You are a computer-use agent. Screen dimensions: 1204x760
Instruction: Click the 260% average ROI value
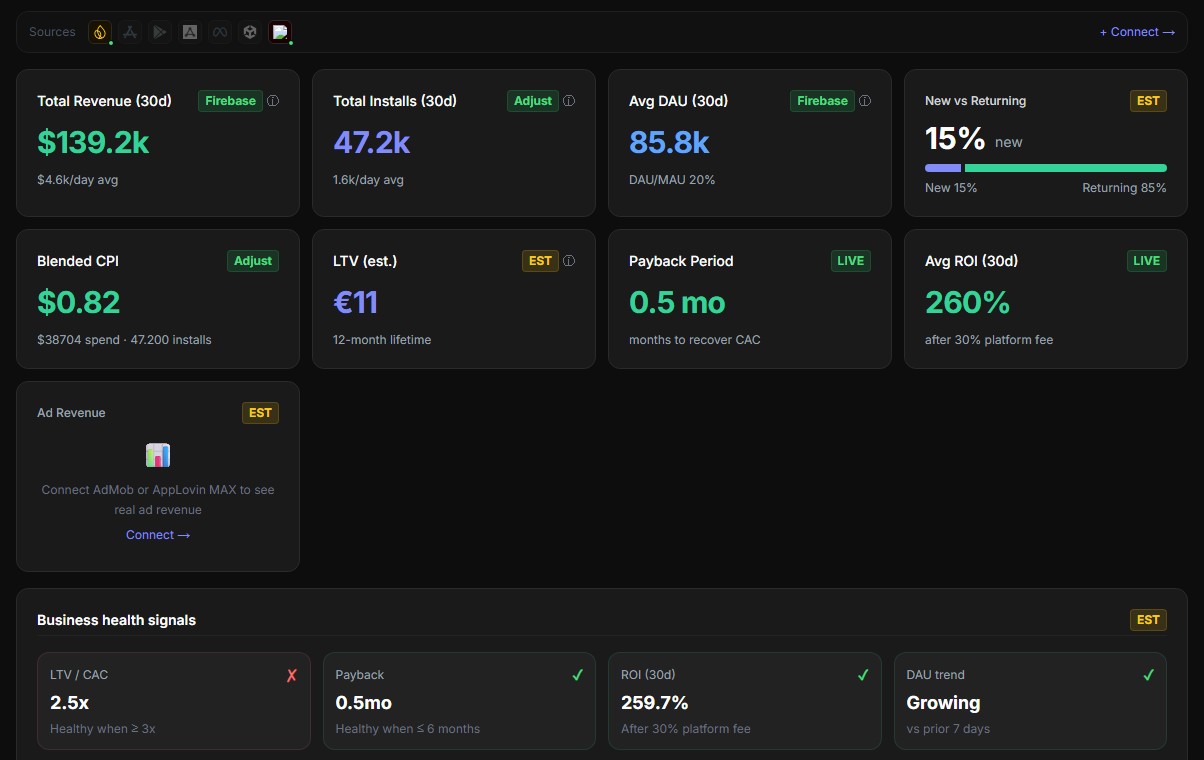pyautogui.click(x=967, y=302)
